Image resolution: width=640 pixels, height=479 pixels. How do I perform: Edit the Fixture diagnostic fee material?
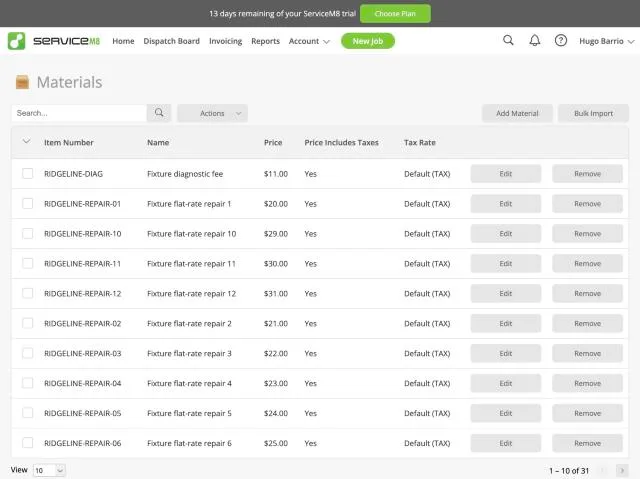pyautogui.click(x=506, y=173)
